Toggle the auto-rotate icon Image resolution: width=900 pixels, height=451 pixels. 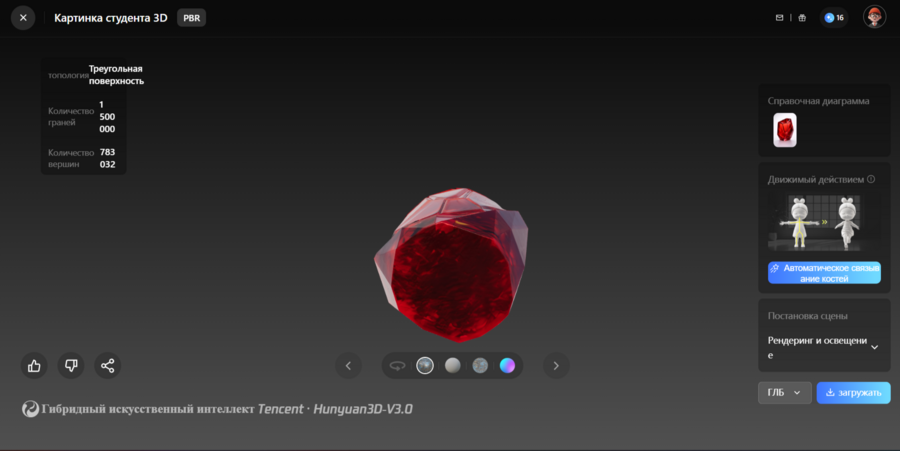397,366
